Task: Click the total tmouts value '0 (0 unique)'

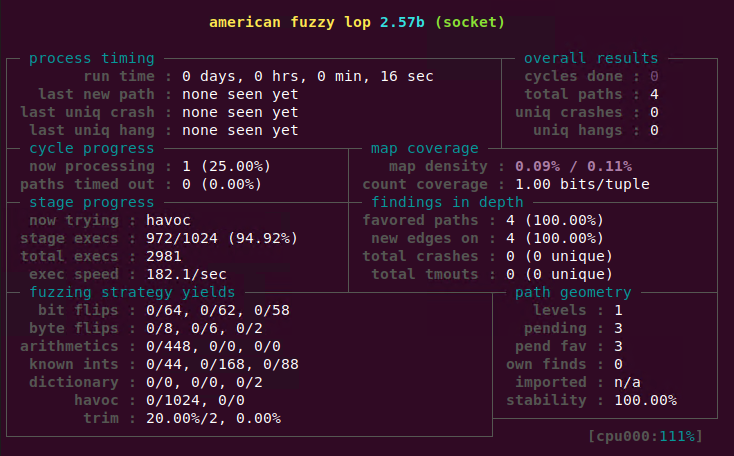Action: (559, 274)
